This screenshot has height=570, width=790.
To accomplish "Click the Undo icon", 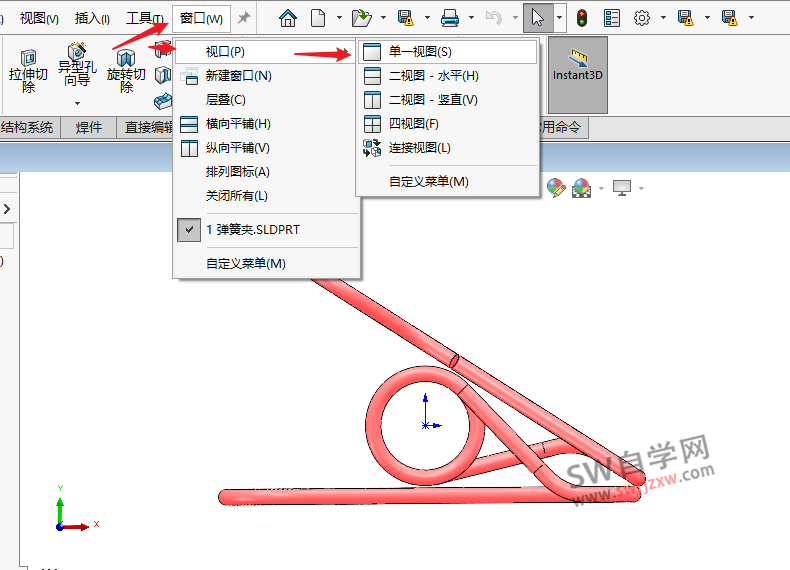I will [493, 18].
